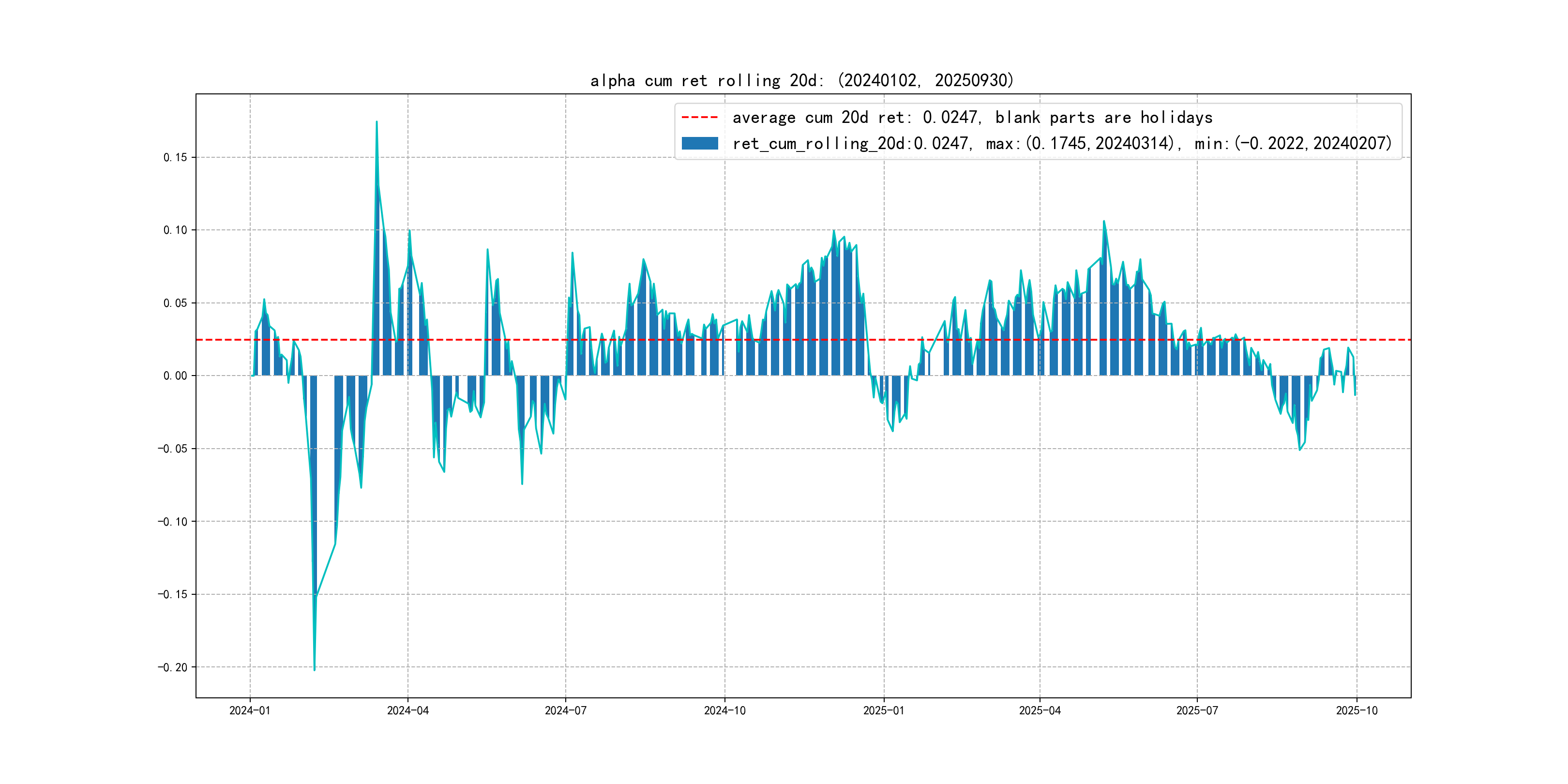
Task: Click the blue legend bar swatch
Action: click(x=699, y=143)
